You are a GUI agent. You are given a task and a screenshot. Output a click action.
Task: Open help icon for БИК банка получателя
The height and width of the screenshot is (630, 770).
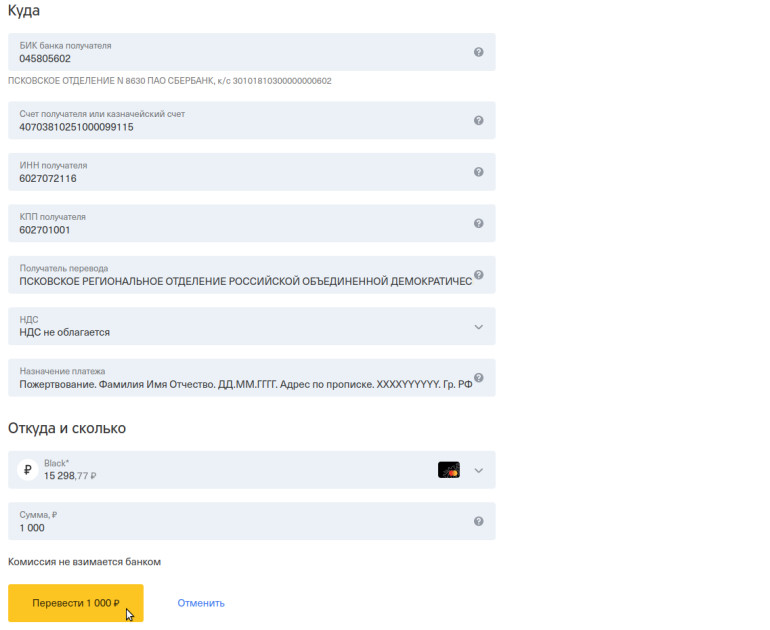pos(478,52)
